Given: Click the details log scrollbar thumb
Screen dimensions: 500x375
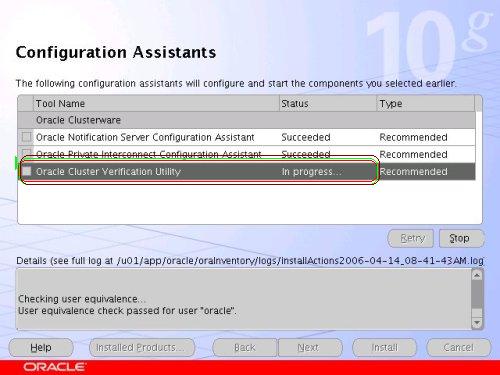Looking at the screenshot, I should pyautogui.click(x=477, y=294).
